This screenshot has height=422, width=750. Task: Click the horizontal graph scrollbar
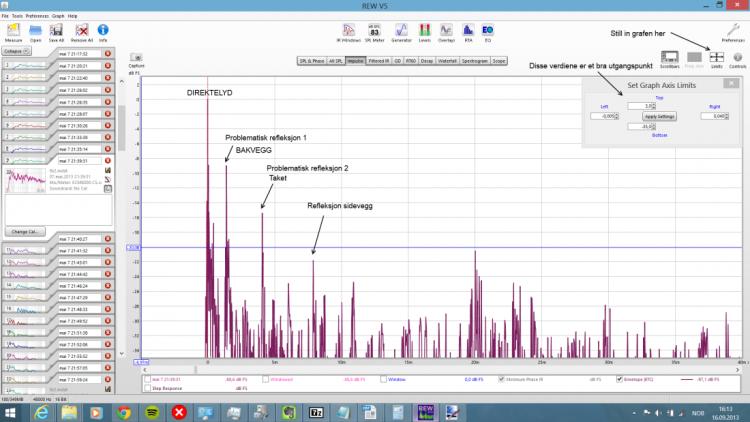(x=440, y=362)
